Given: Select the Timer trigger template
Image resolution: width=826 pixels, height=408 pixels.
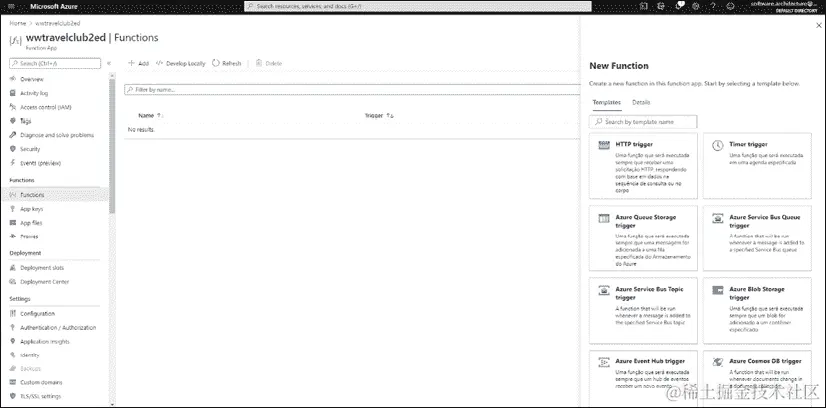Looking at the screenshot, I should click(757, 166).
